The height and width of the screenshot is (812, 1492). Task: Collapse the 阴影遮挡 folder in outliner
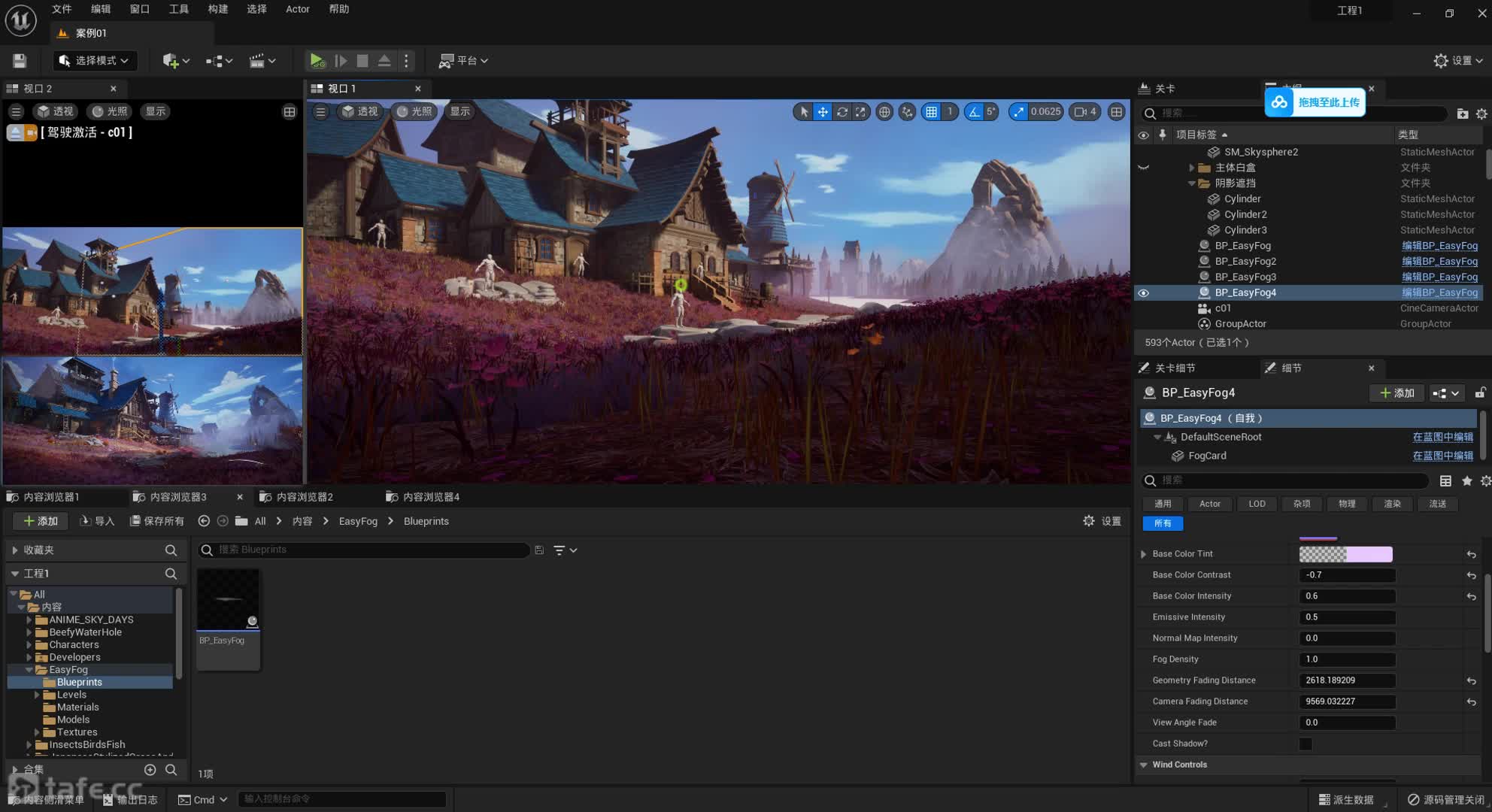click(x=1191, y=183)
